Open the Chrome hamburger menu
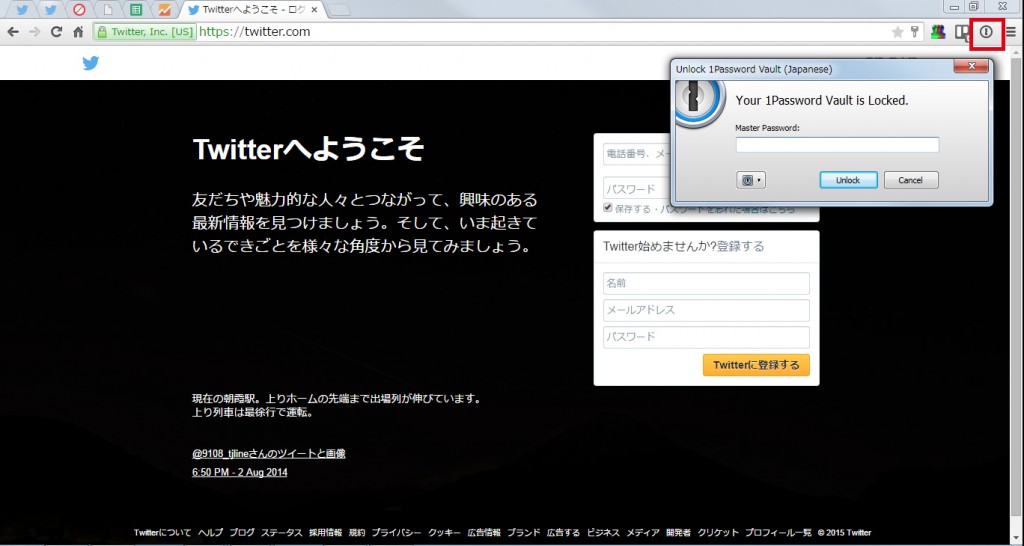Image resolution: width=1024 pixels, height=546 pixels. [1011, 31]
